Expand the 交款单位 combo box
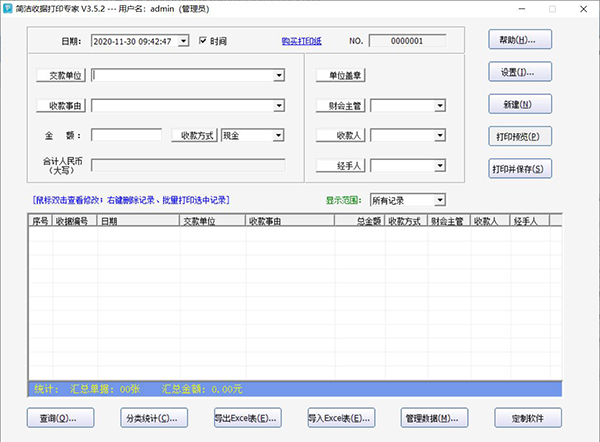The image size is (600, 442). [x=278, y=75]
